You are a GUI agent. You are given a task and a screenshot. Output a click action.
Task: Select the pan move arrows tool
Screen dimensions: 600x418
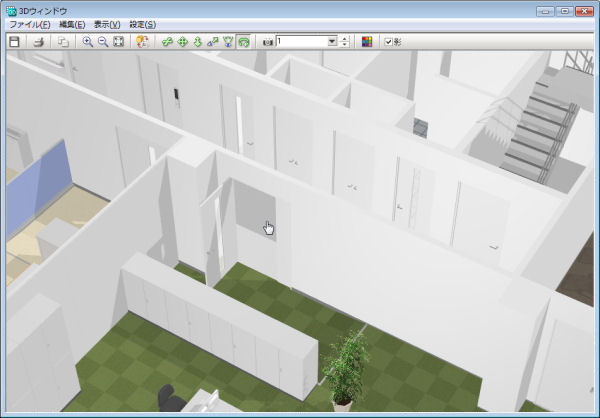coord(182,42)
